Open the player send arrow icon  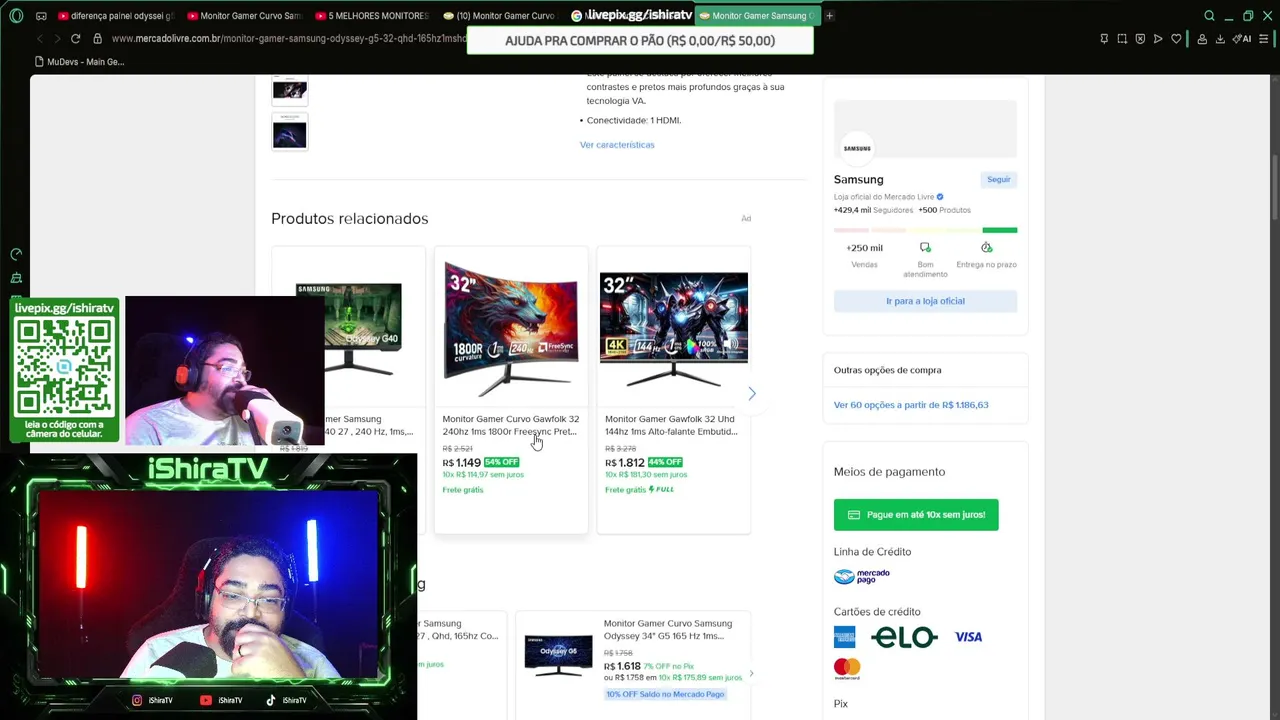1158,39
